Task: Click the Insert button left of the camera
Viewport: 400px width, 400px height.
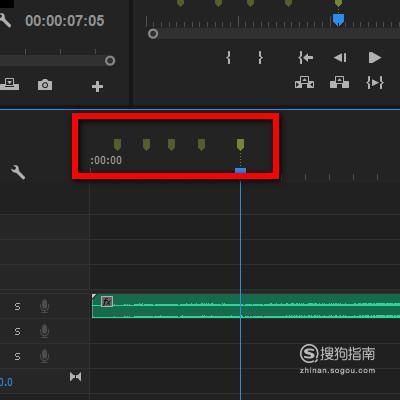Action: click(x=9, y=84)
